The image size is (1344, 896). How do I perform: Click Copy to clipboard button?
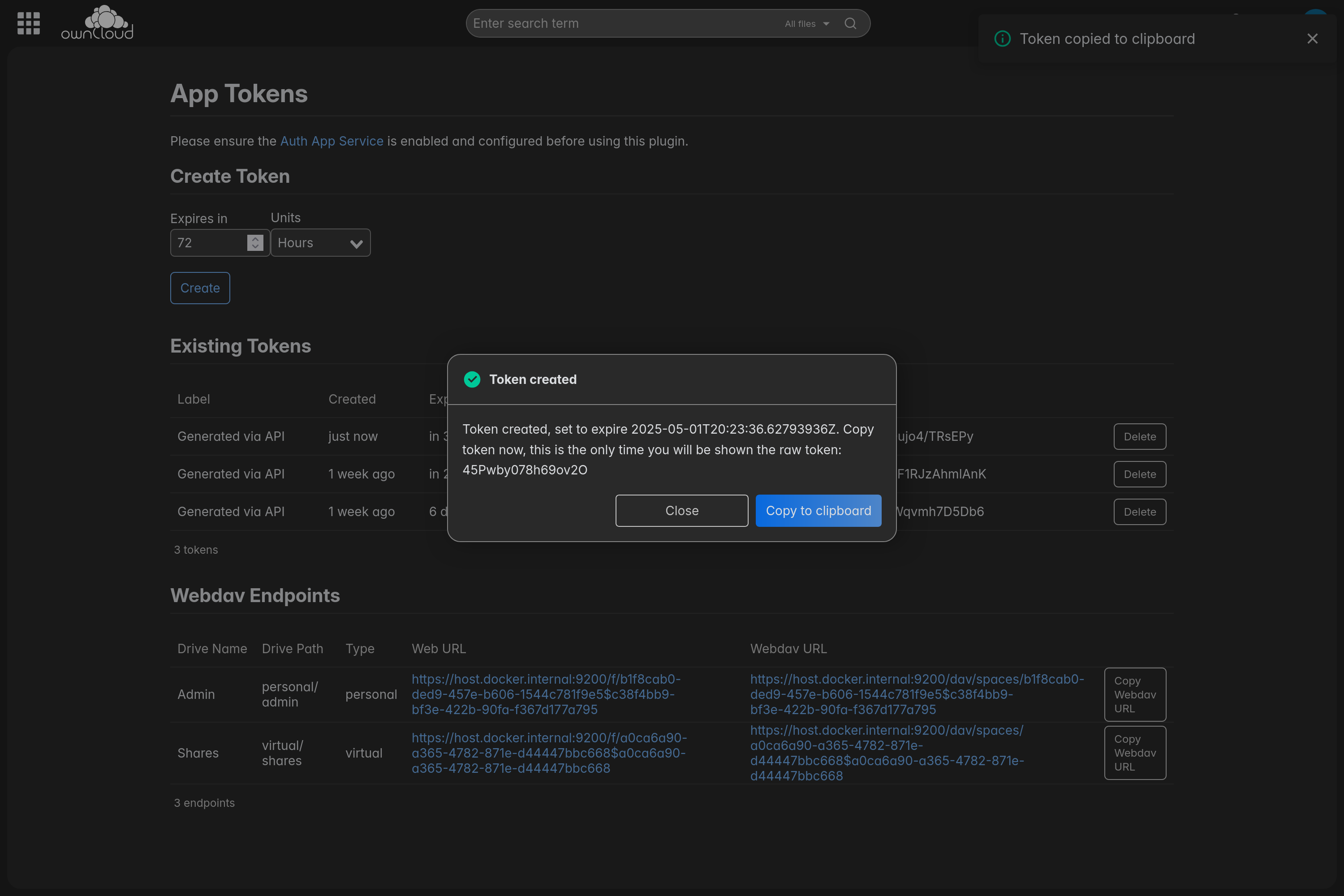818,511
